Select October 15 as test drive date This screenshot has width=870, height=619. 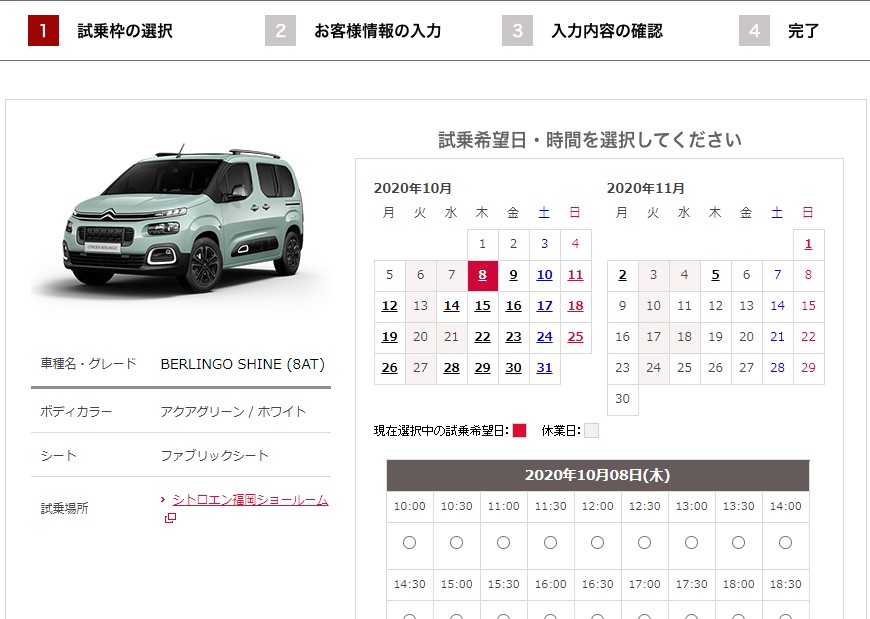pyautogui.click(x=483, y=306)
